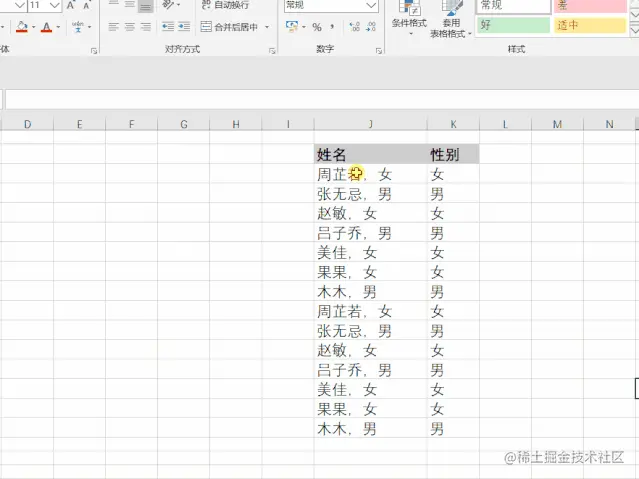Decrease the cell indent
This screenshot has height=479, width=639.
[167, 27]
